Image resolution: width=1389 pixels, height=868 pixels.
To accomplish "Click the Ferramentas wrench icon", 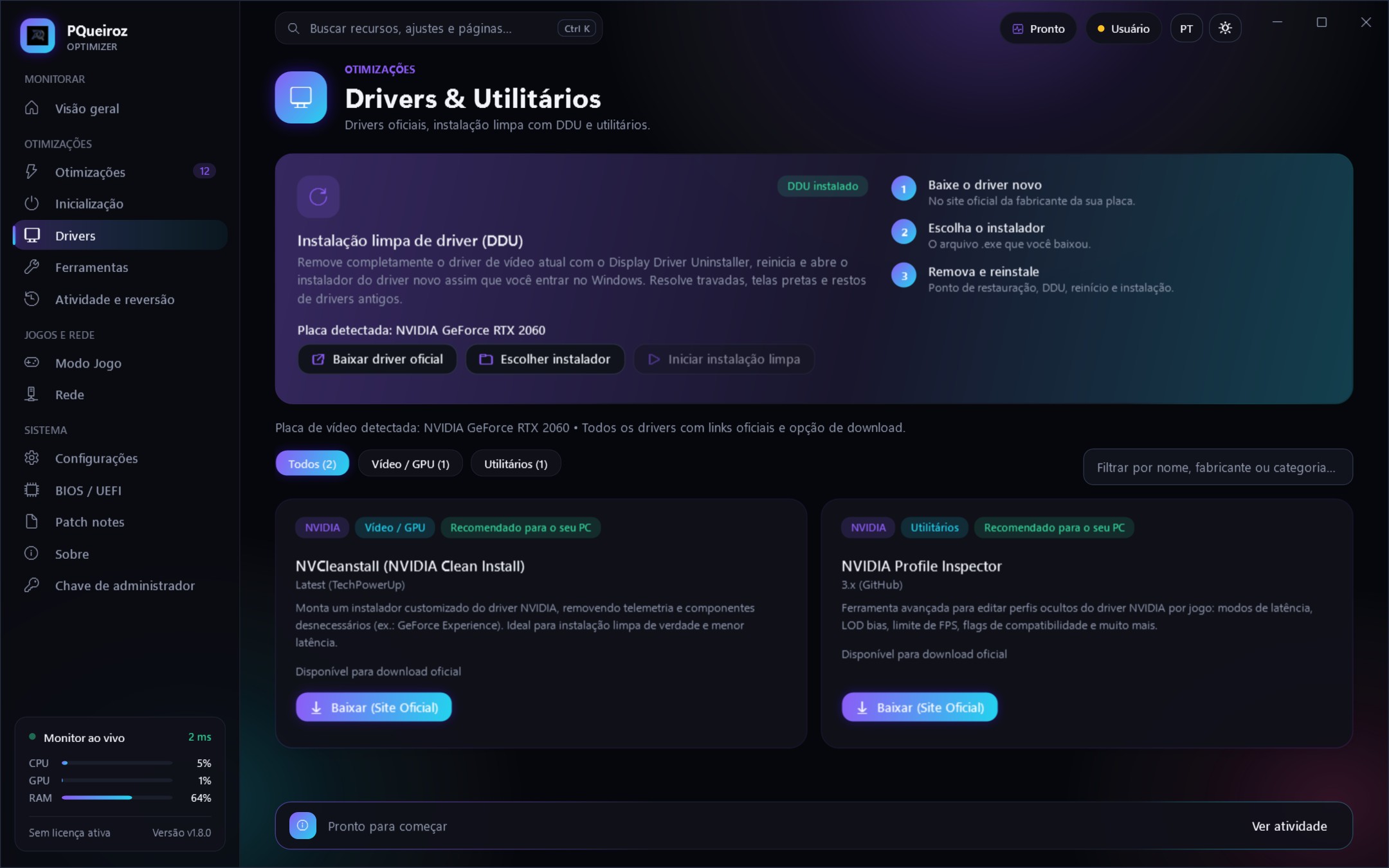I will (32, 267).
